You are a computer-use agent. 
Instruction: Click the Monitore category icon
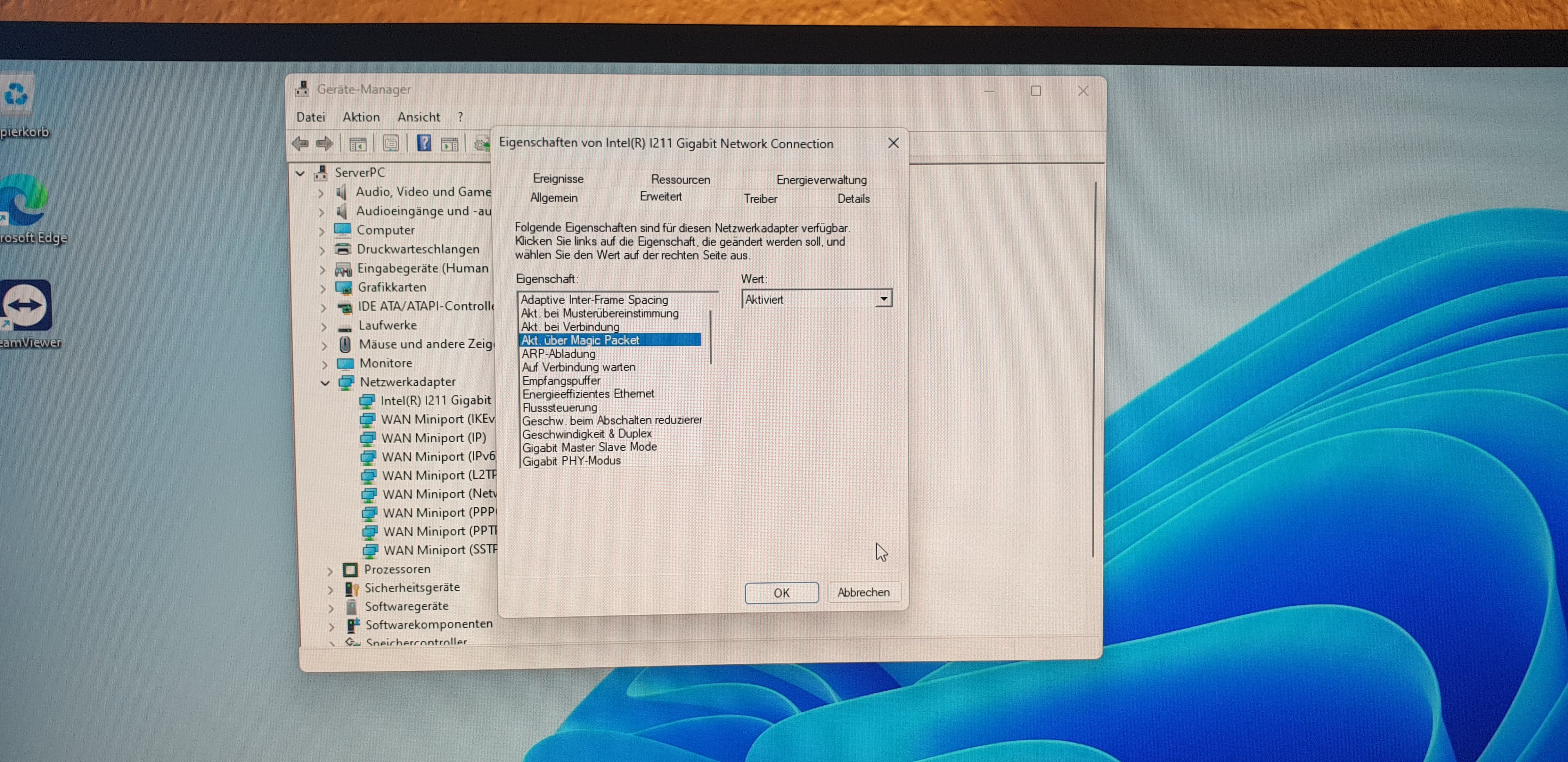coord(346,364)
